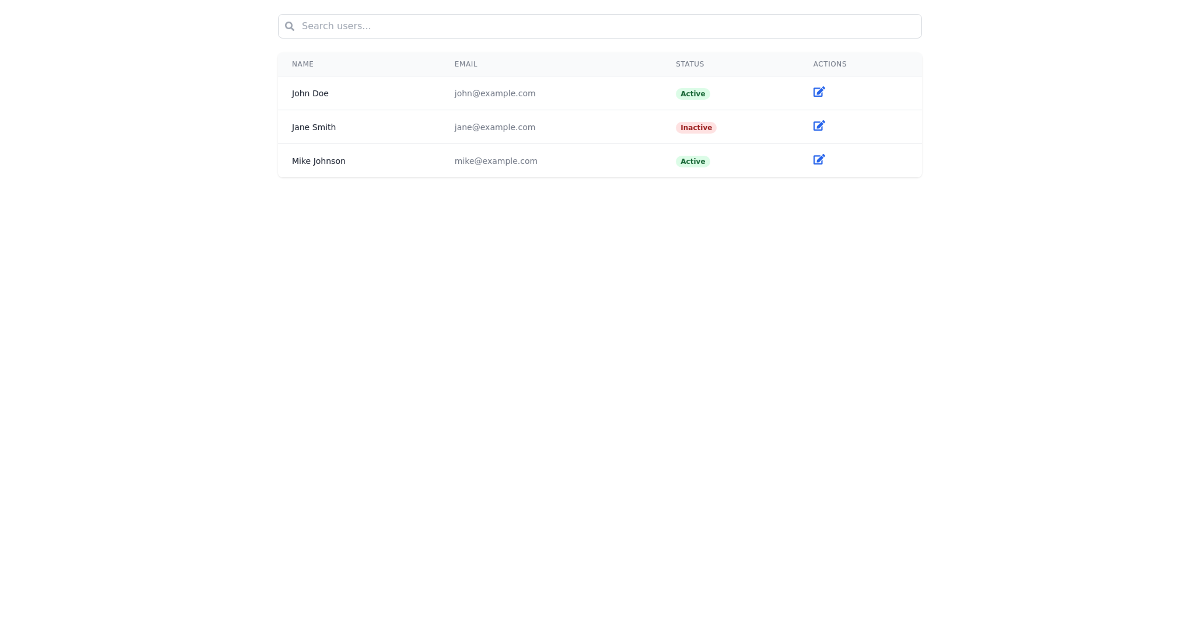Click the search icon inside the search bar

pyautogui.click(x=289, y=26)
